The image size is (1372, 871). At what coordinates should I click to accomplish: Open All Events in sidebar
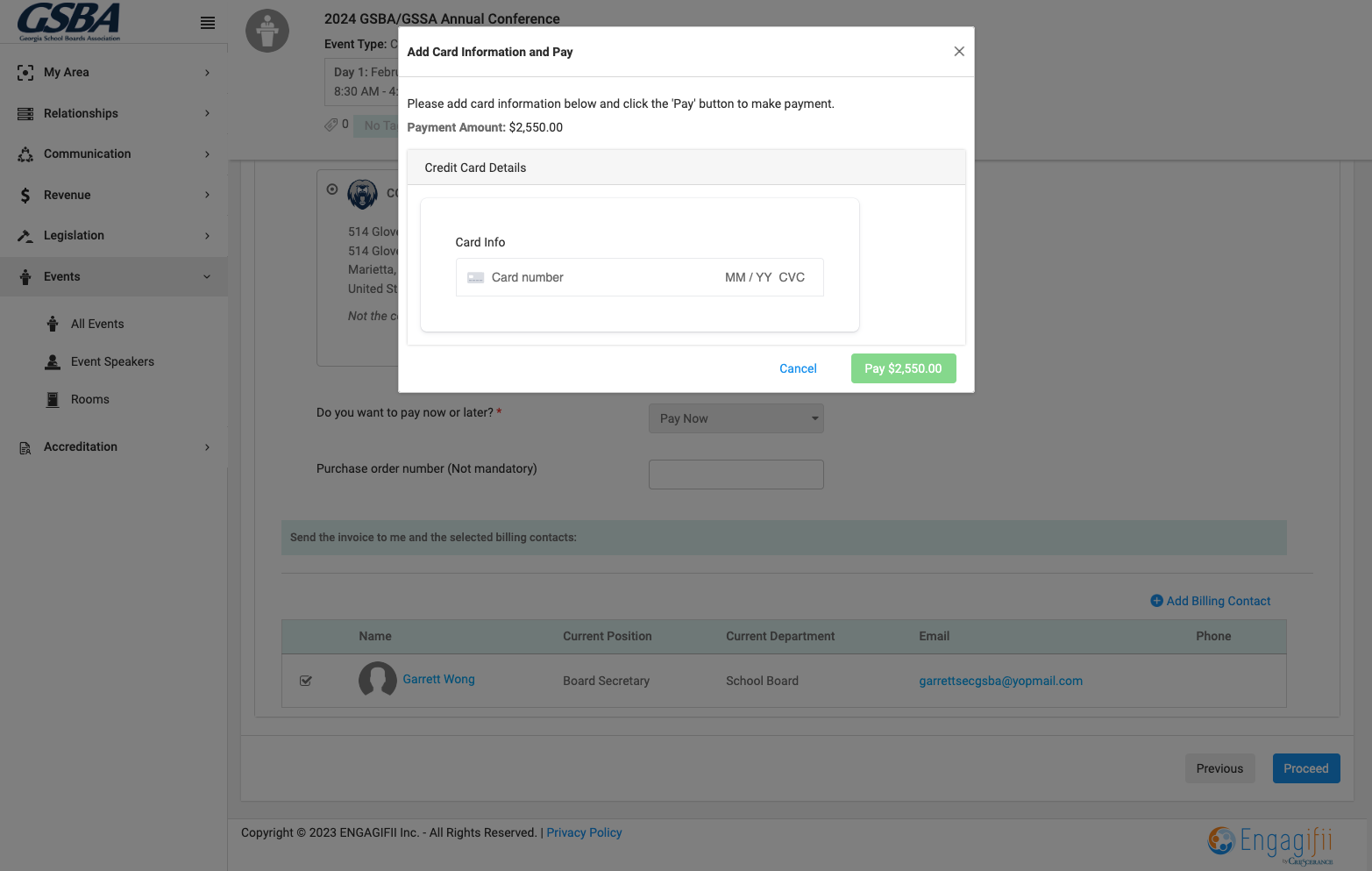pos(97,324)
